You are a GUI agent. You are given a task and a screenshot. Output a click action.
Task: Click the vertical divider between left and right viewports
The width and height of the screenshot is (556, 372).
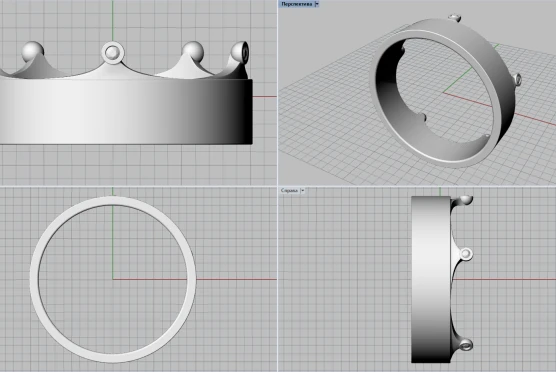click(278, 186)
